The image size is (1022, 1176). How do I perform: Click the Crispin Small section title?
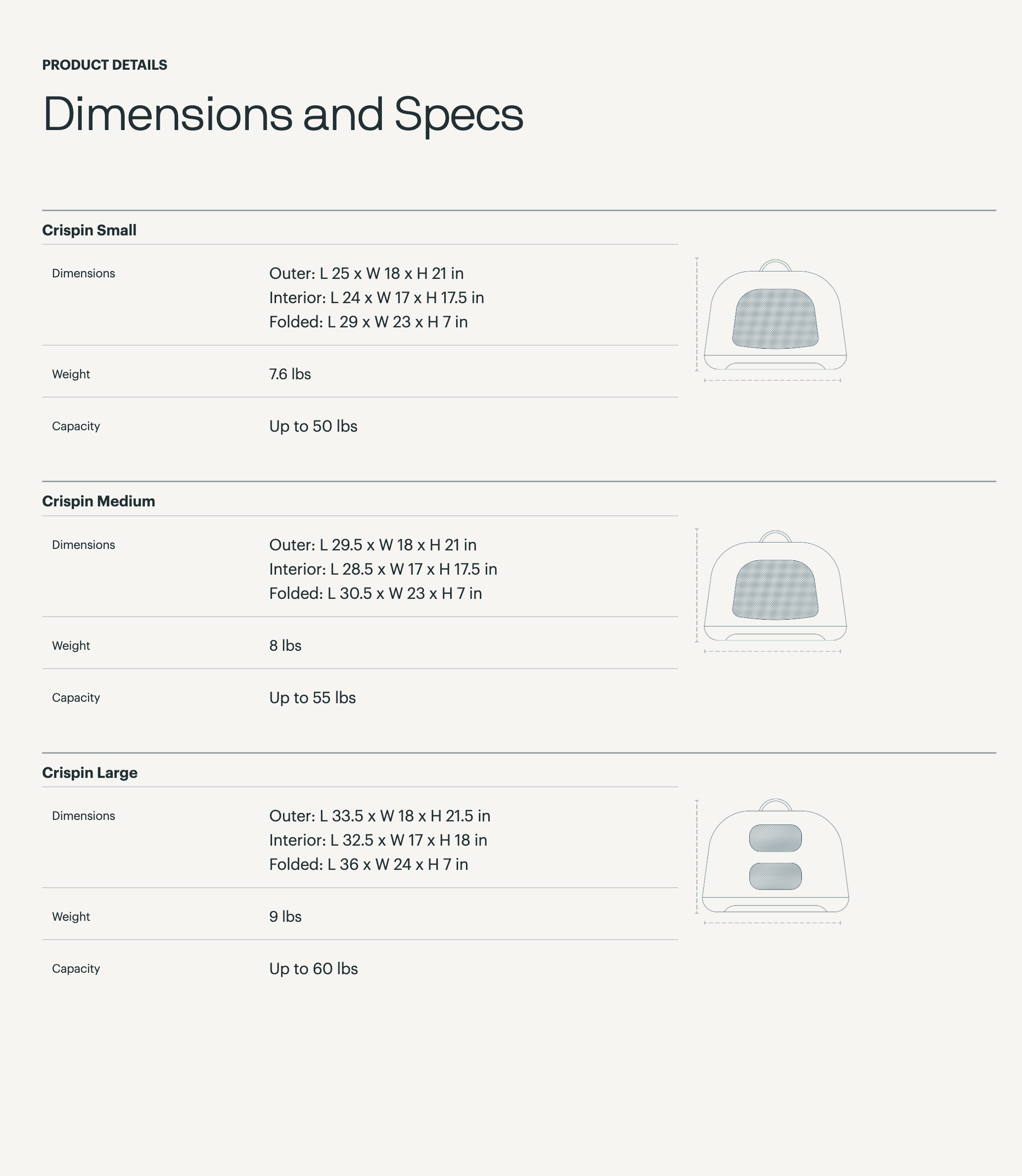pos(89,230)
